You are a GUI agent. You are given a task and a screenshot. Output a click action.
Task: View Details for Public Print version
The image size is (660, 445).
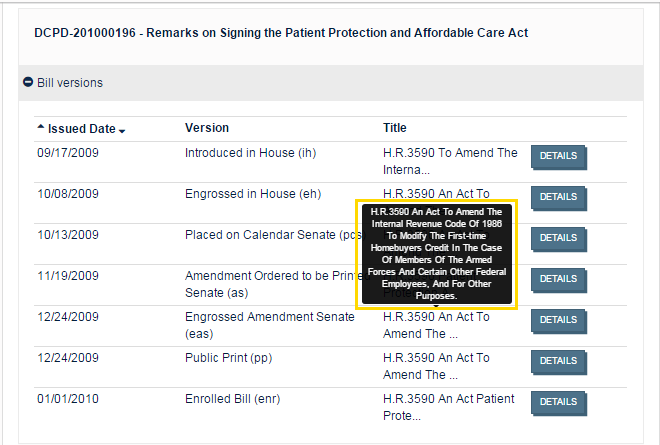(x=558, y=361)
